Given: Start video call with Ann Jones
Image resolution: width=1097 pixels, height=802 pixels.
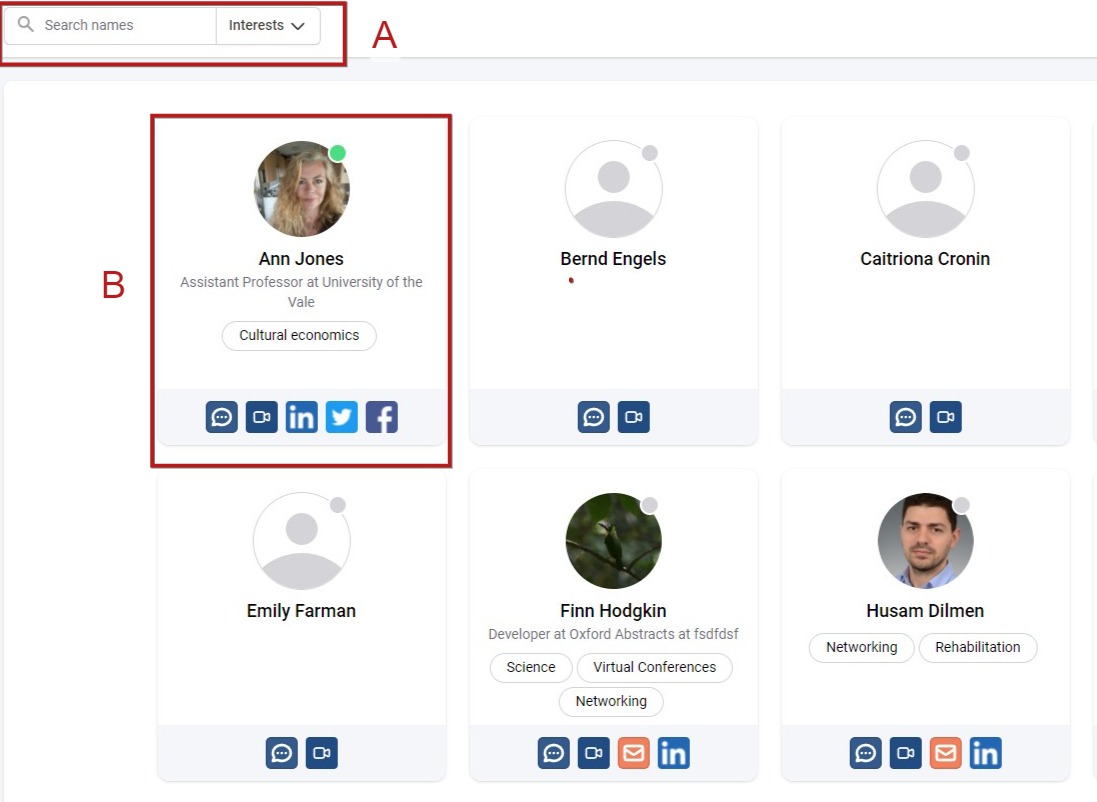Looking at the screenshot, I should click(262, 417).
